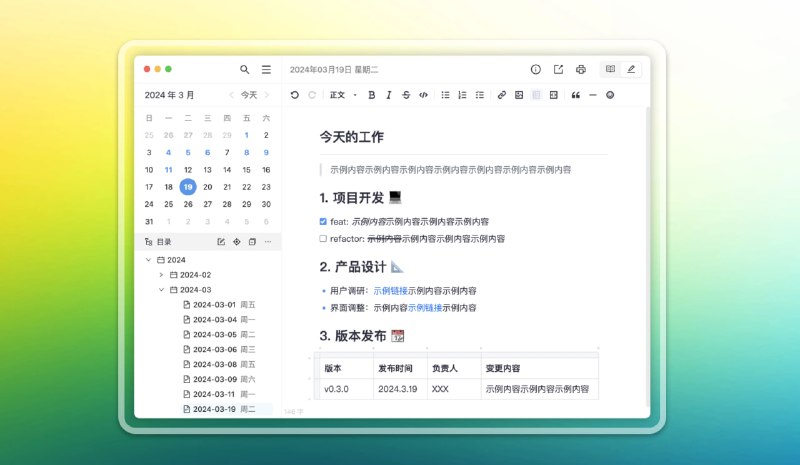Click the export/share icon in header

click(558, 70)
